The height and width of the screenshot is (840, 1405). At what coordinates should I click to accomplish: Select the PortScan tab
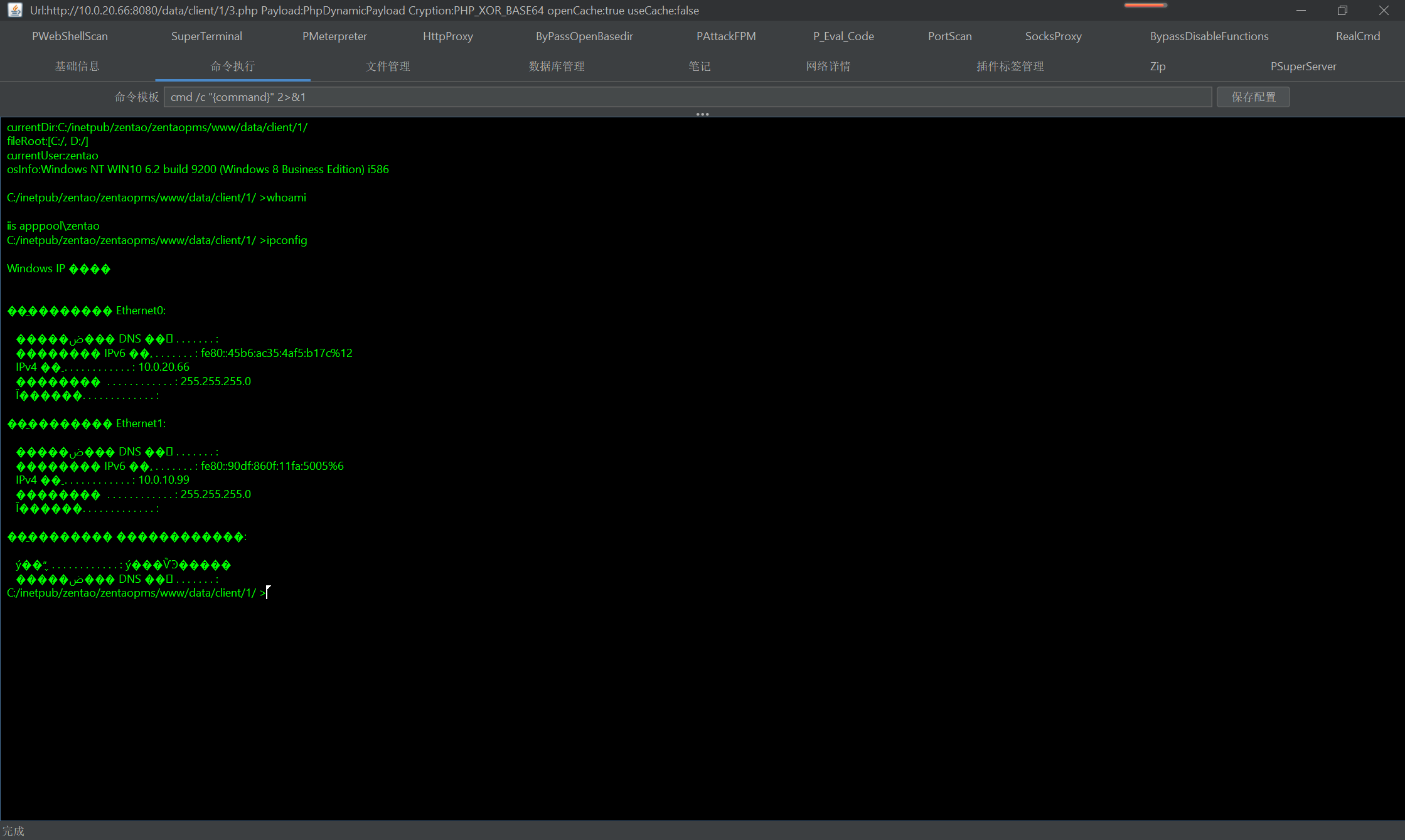click(x=950, y=36)
